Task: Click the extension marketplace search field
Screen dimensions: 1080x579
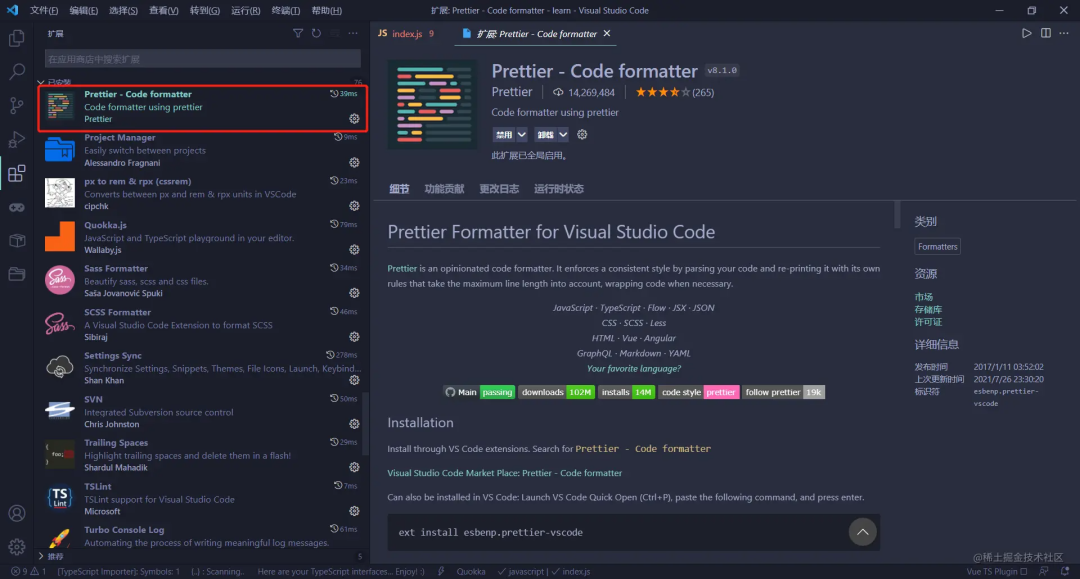Action: coord(202,59)
